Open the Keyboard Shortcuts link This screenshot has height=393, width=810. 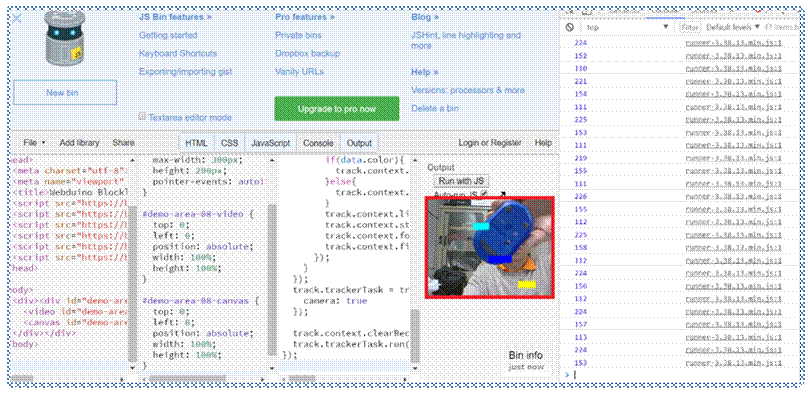[x=178, y=54]
